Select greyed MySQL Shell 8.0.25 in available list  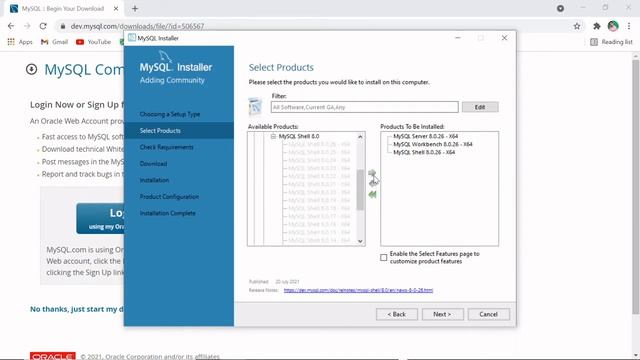pyautogui.click(x=319, y=152)
